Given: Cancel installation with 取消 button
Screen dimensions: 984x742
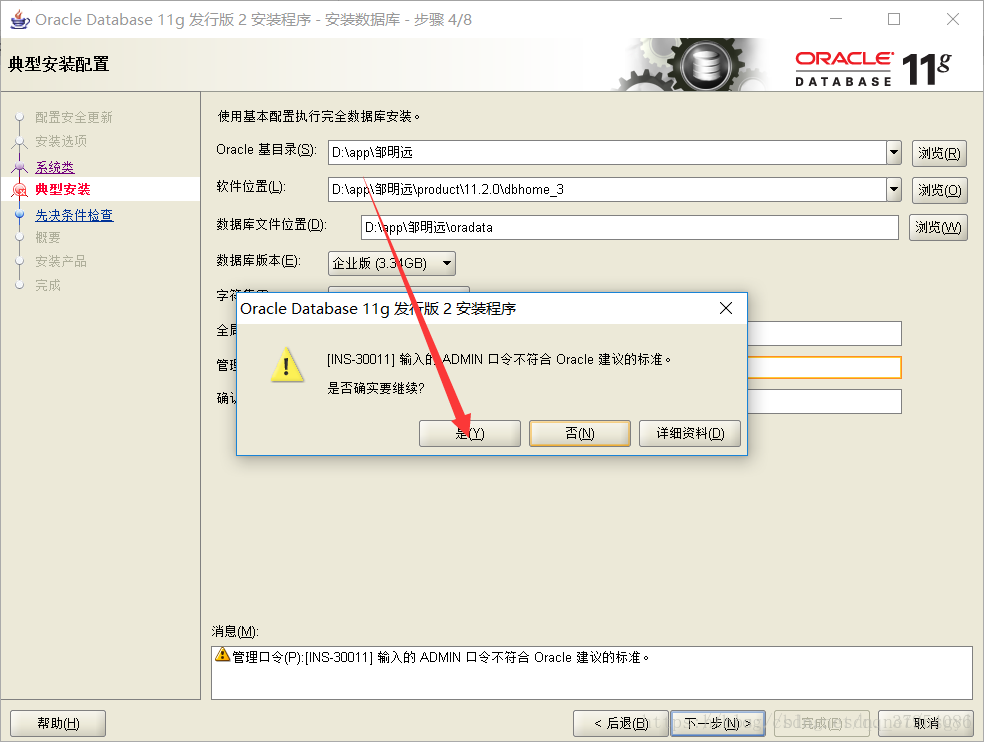Looking at the screenshot, I should click(926, 723).
